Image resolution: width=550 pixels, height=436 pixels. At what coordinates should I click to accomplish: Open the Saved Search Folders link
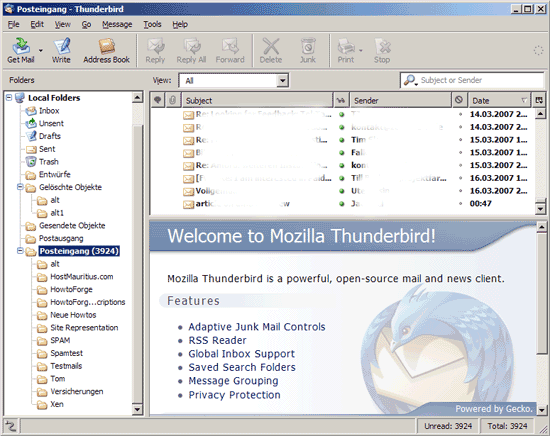pos(242,368)
